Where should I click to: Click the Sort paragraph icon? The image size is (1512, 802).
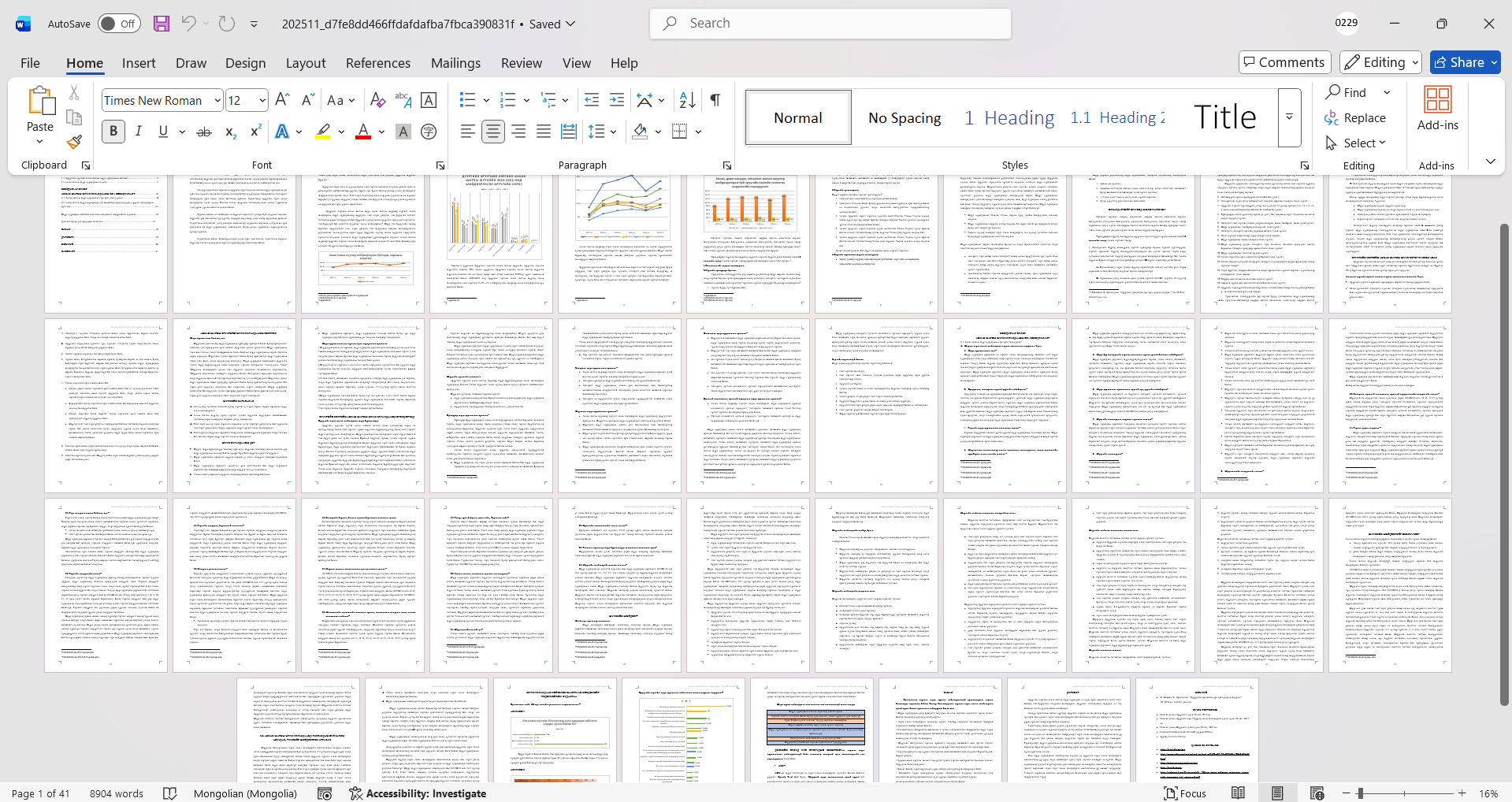pos(687,100)
